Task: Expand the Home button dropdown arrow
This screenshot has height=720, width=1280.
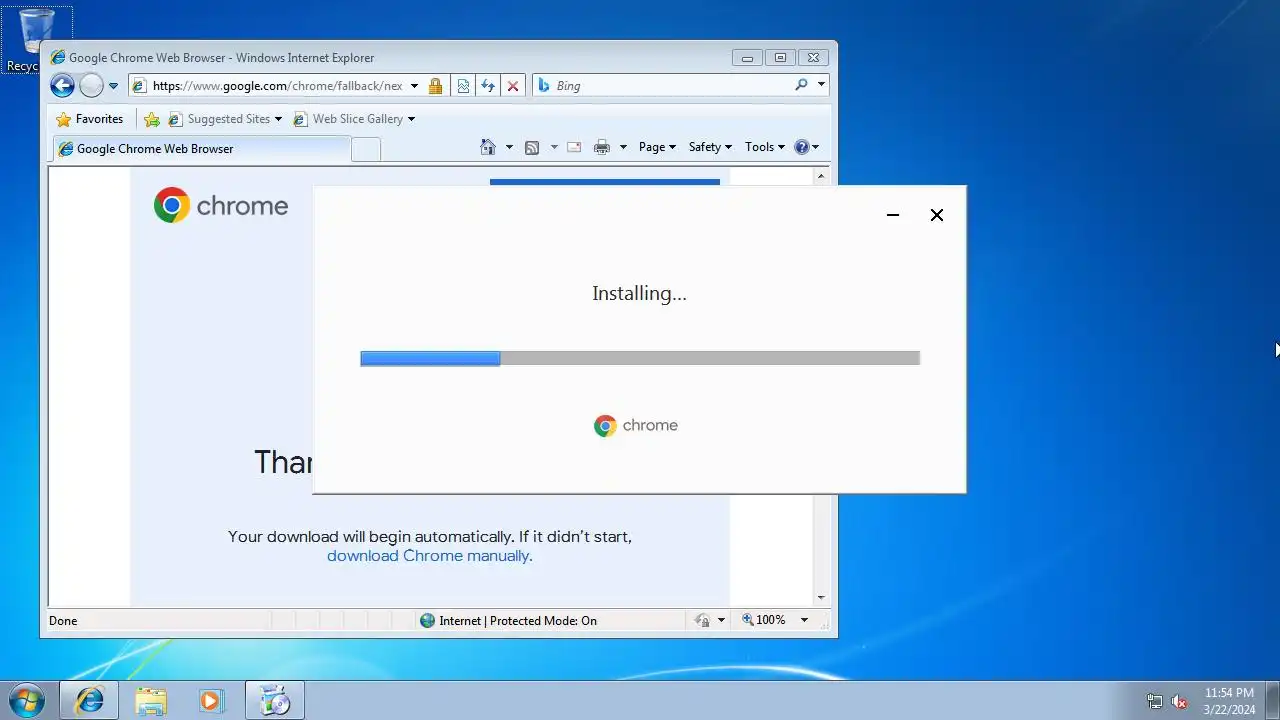Action: pos(509,147)
